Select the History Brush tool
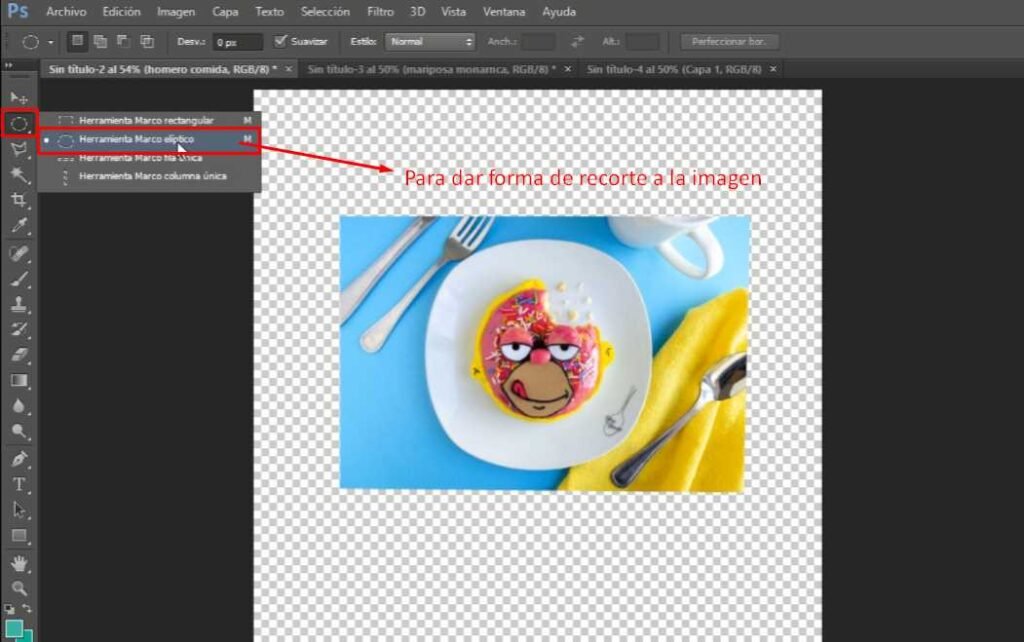Image resolution: width=1024 pixels, height=642 pixels. coord(19,329)
